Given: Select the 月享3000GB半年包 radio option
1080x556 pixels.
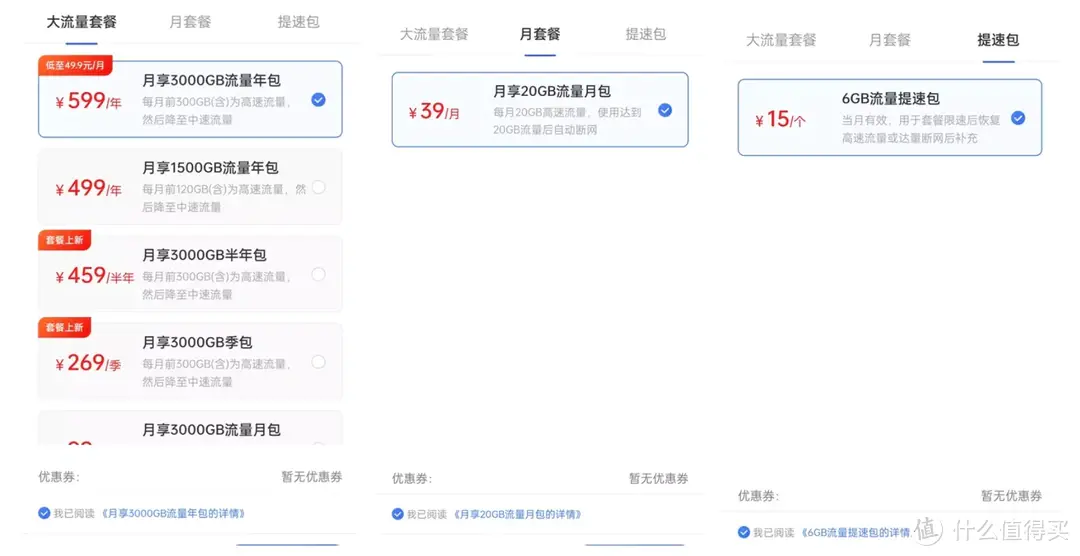Looking at the screenshot, I should point(318,274).
